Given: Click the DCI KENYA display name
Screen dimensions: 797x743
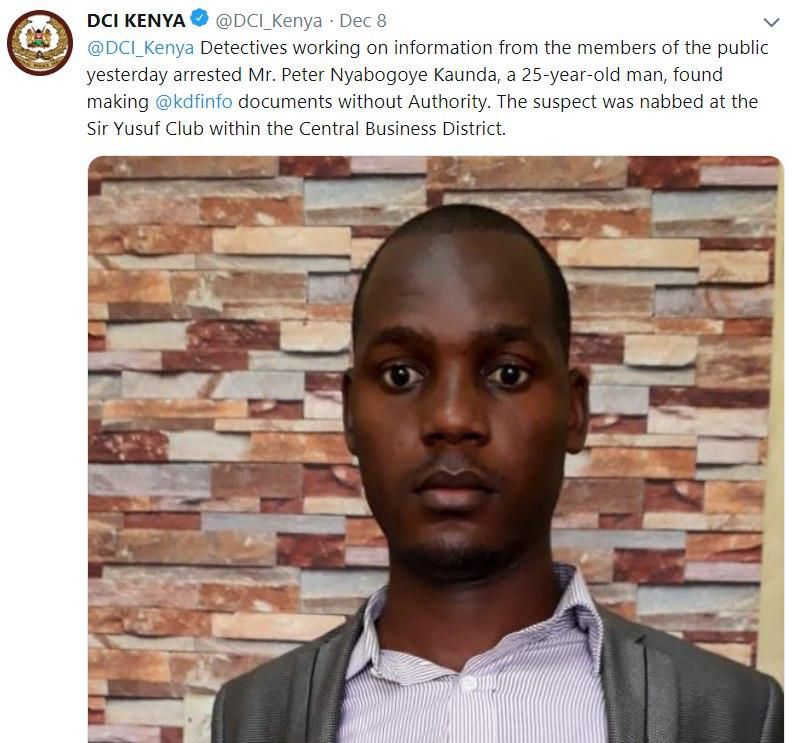Looking at the screenshot, I should (136, 20).
